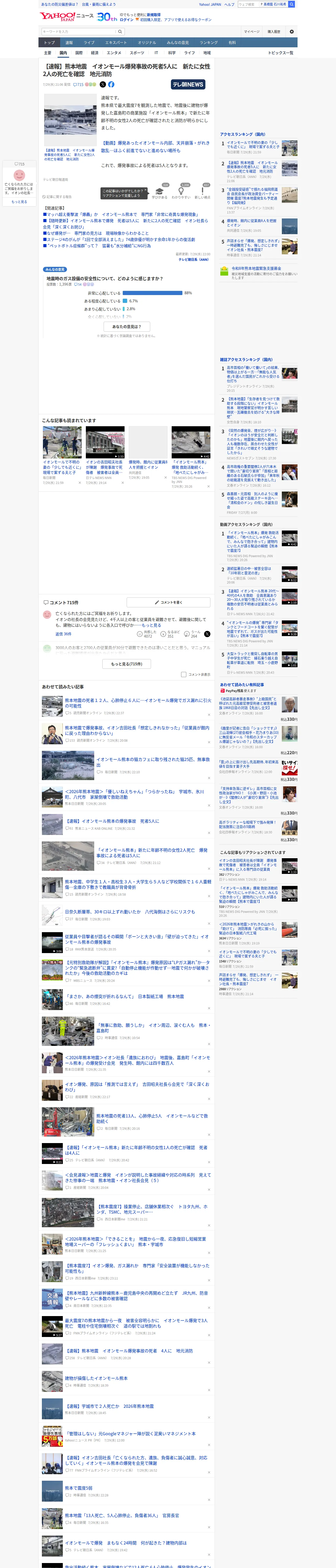336x1568 pixels.
Task: Select the 地域 category
Action: (207, 53)
